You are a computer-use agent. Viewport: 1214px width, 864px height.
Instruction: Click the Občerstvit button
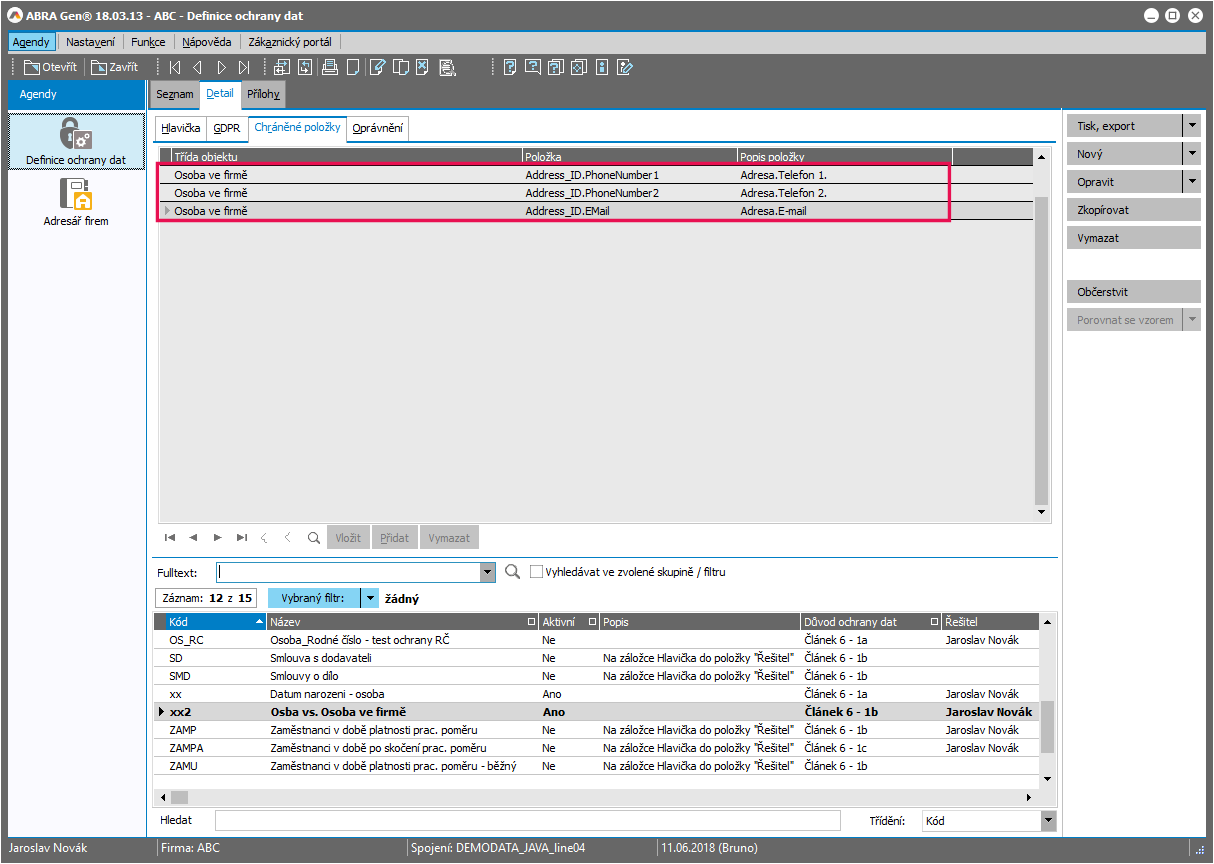point(1133,292)
